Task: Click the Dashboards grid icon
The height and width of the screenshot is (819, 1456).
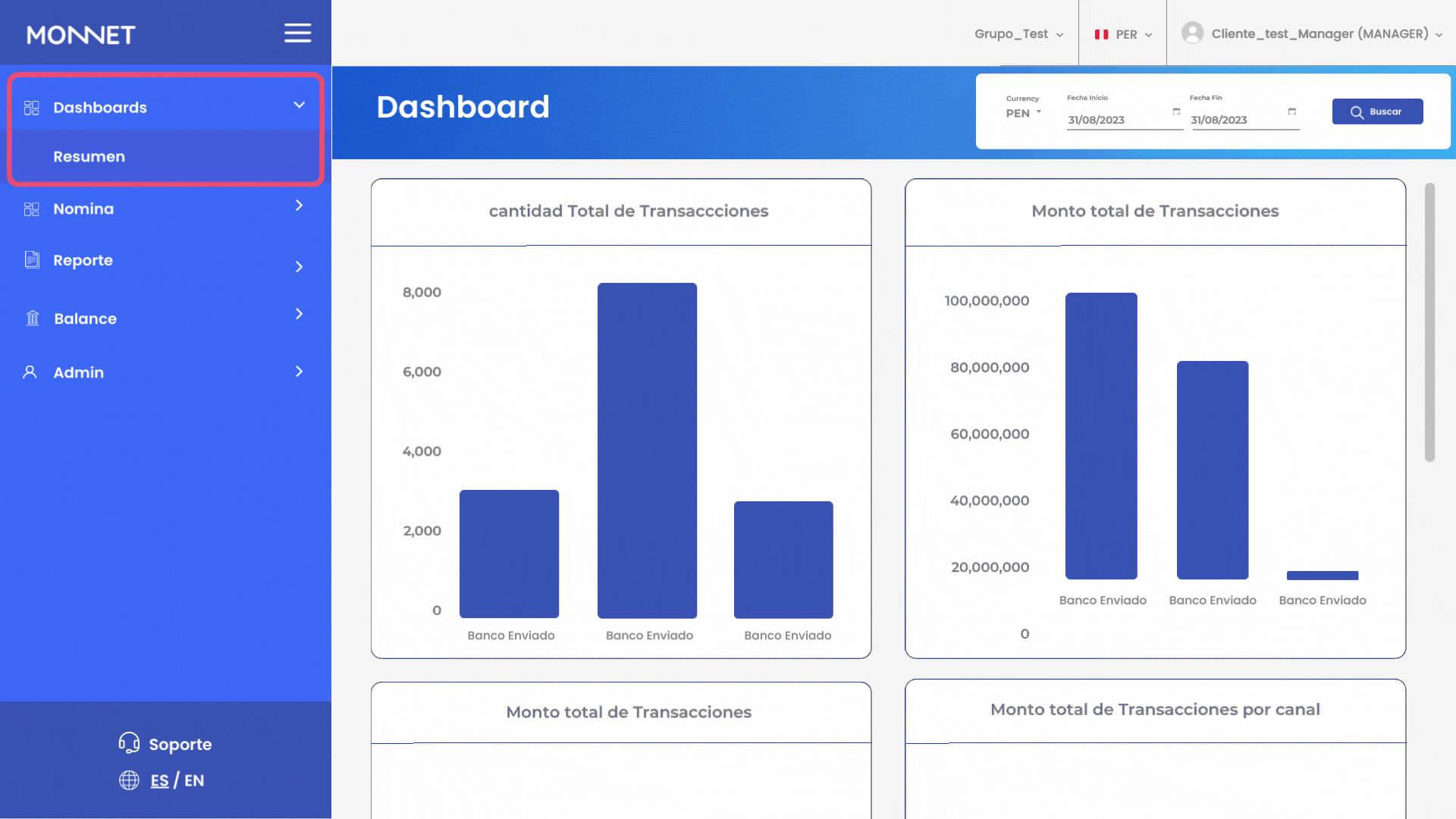Action: (32, 108)
